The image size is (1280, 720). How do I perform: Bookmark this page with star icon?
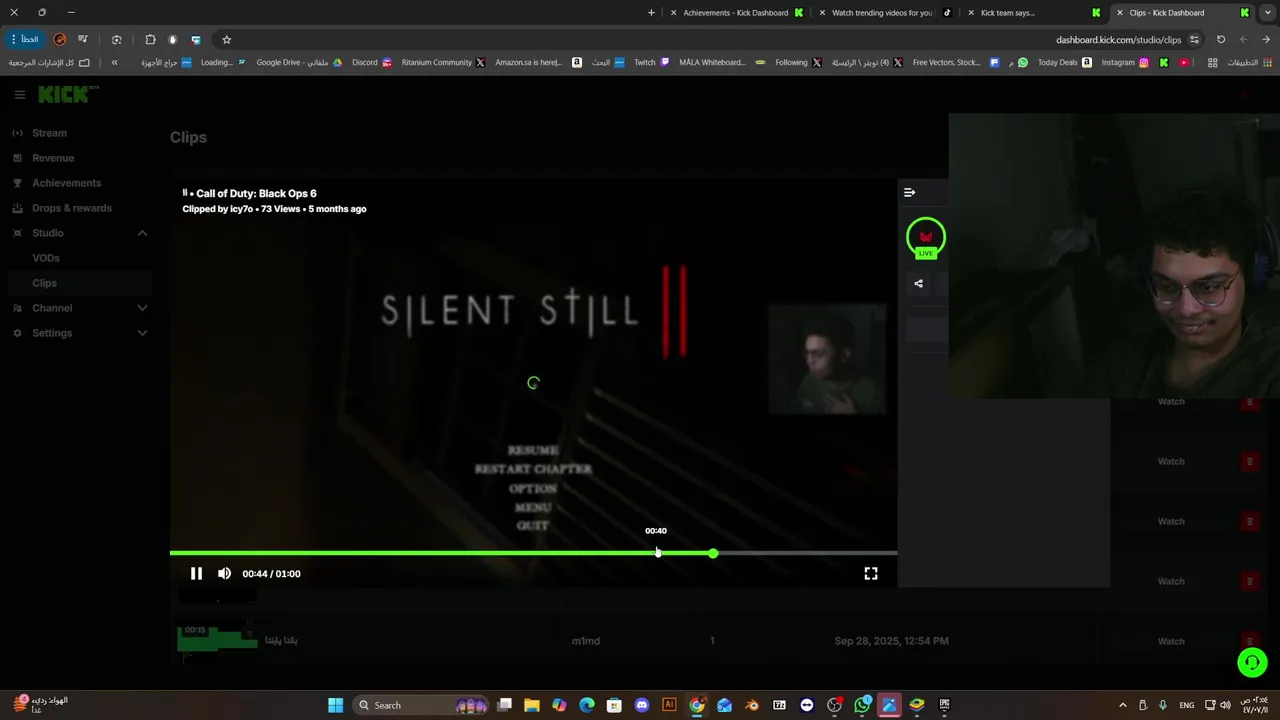227,40
